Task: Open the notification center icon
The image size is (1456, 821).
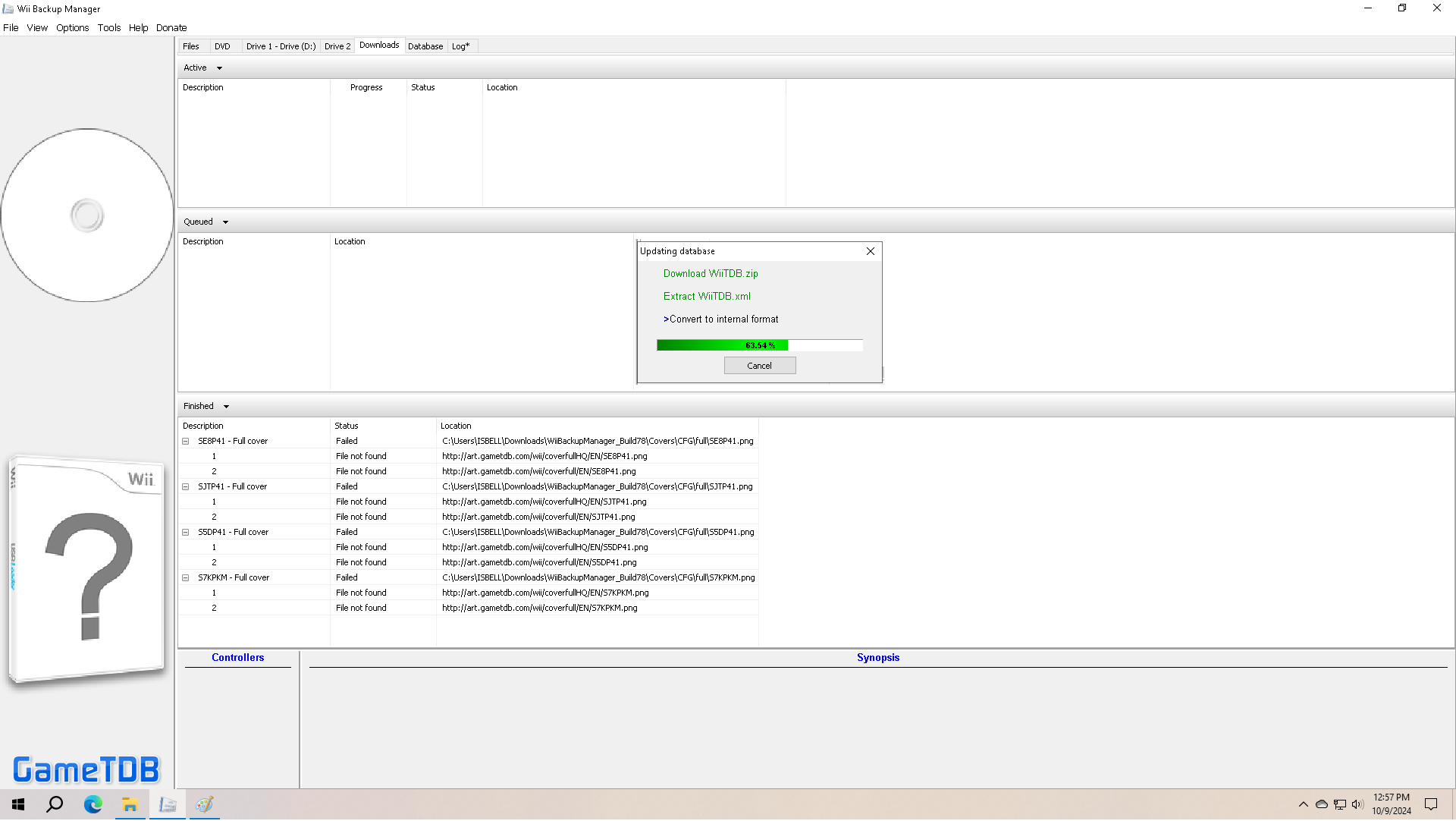Action: (x=1431, y=805)
